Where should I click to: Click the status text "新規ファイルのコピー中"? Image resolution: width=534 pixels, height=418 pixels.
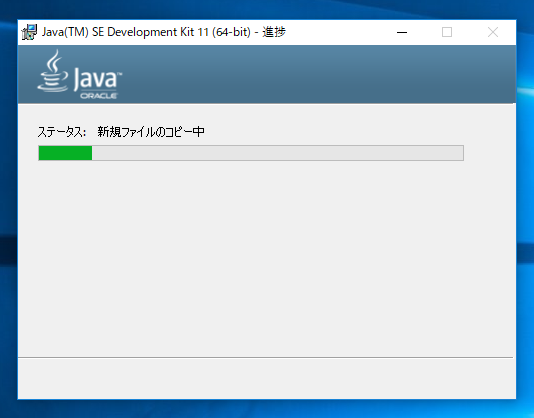(x=151, y=132)
